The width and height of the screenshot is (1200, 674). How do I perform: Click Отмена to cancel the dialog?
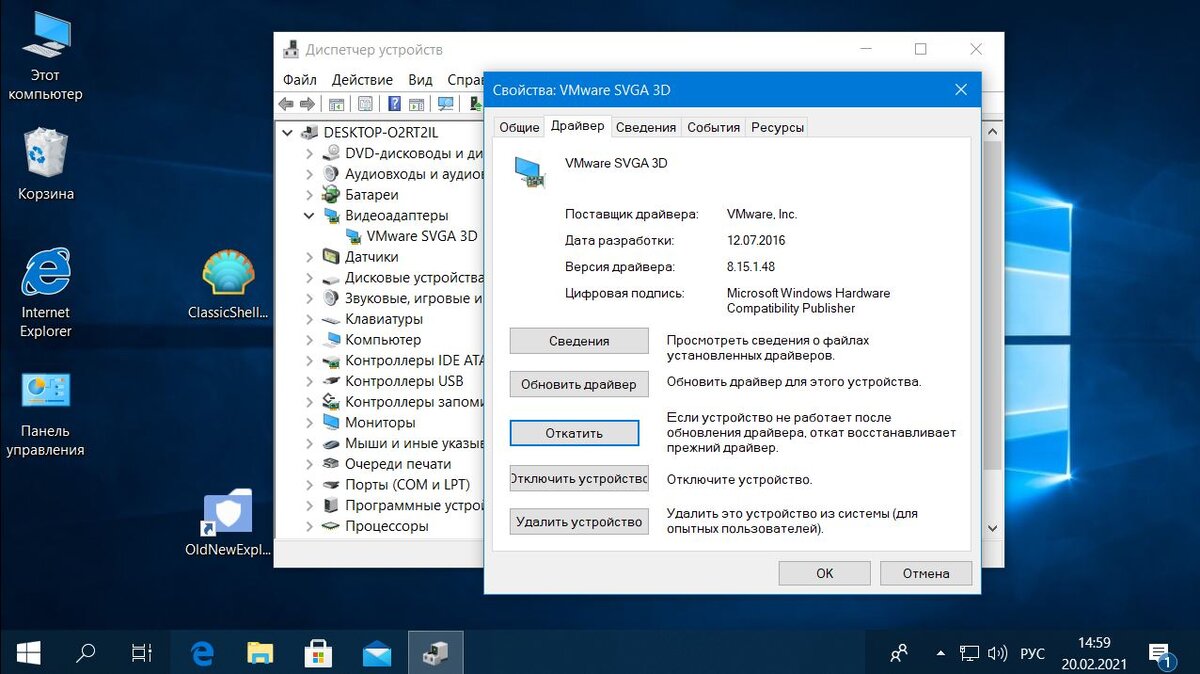pyautogui.click(x=926, y=573)
